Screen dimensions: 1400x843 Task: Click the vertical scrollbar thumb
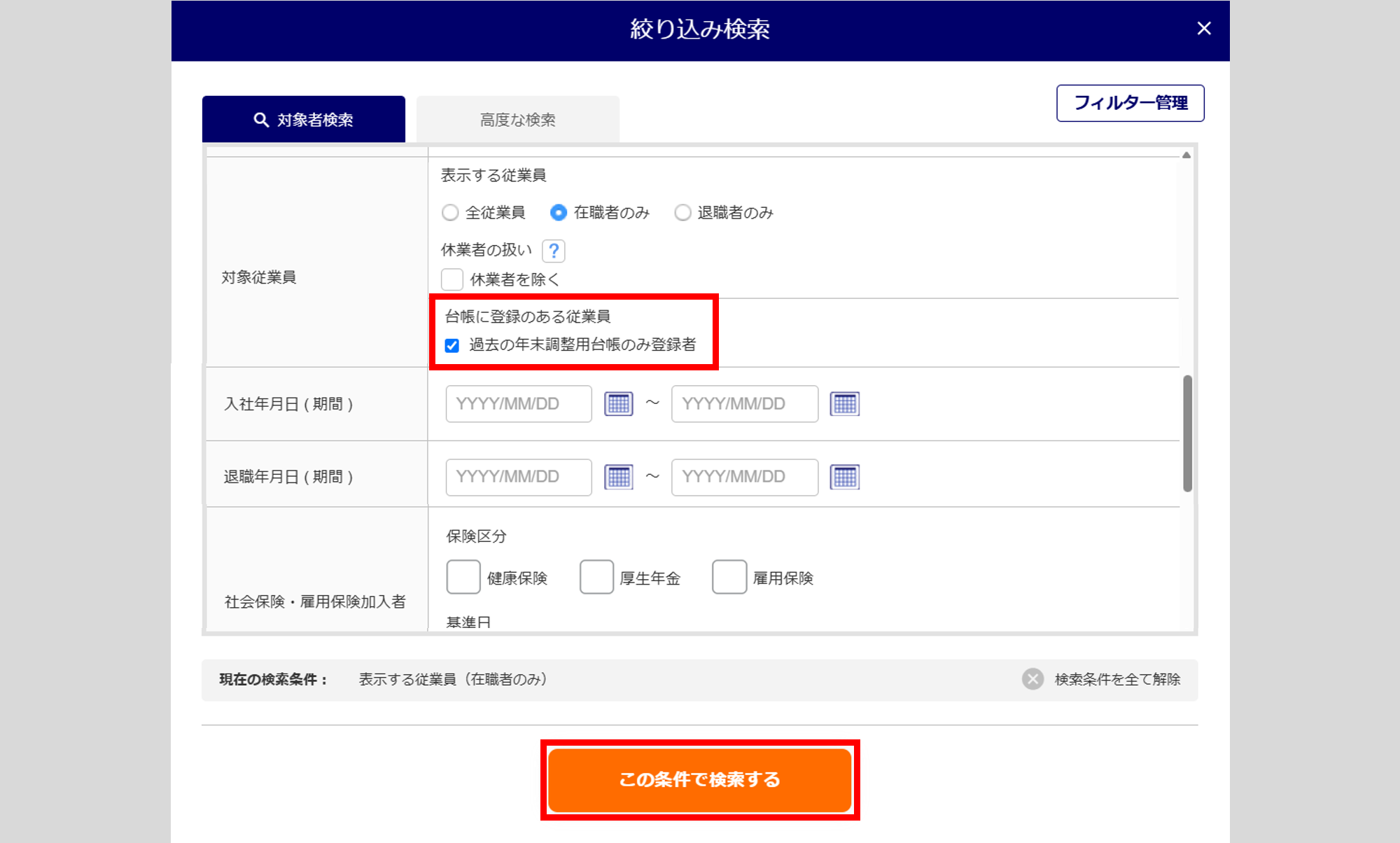pos(1187,433)
